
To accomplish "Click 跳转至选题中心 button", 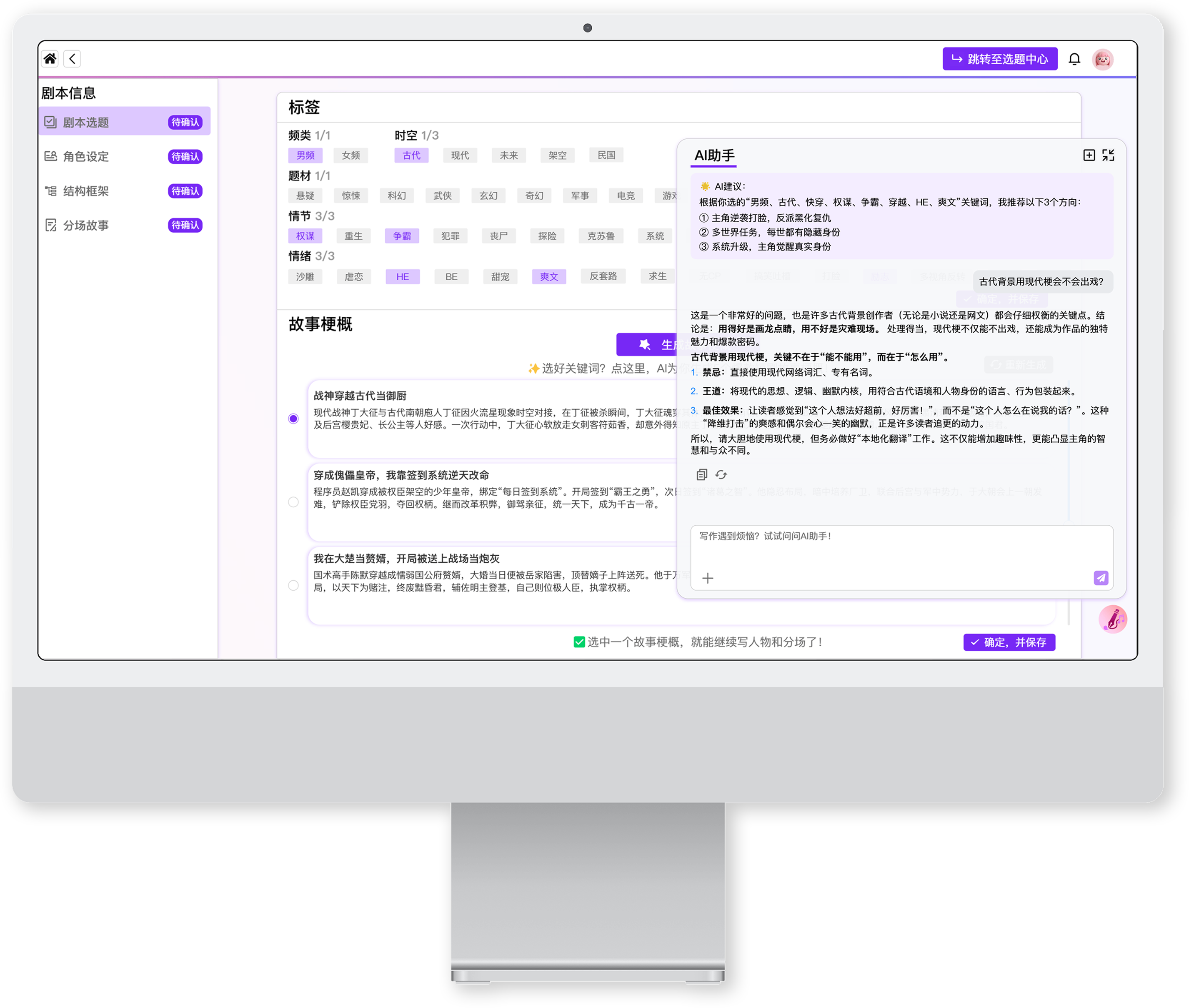I will click(x=1000, y=59).
